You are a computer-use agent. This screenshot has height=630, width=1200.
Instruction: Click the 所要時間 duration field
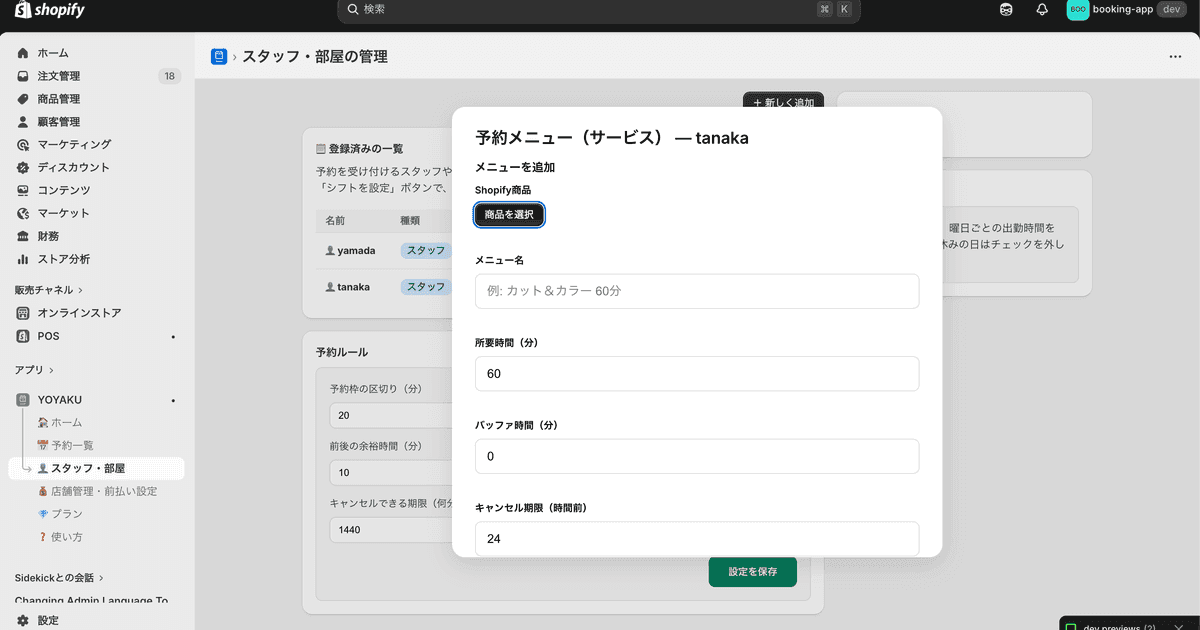click(x=697, y=373)
